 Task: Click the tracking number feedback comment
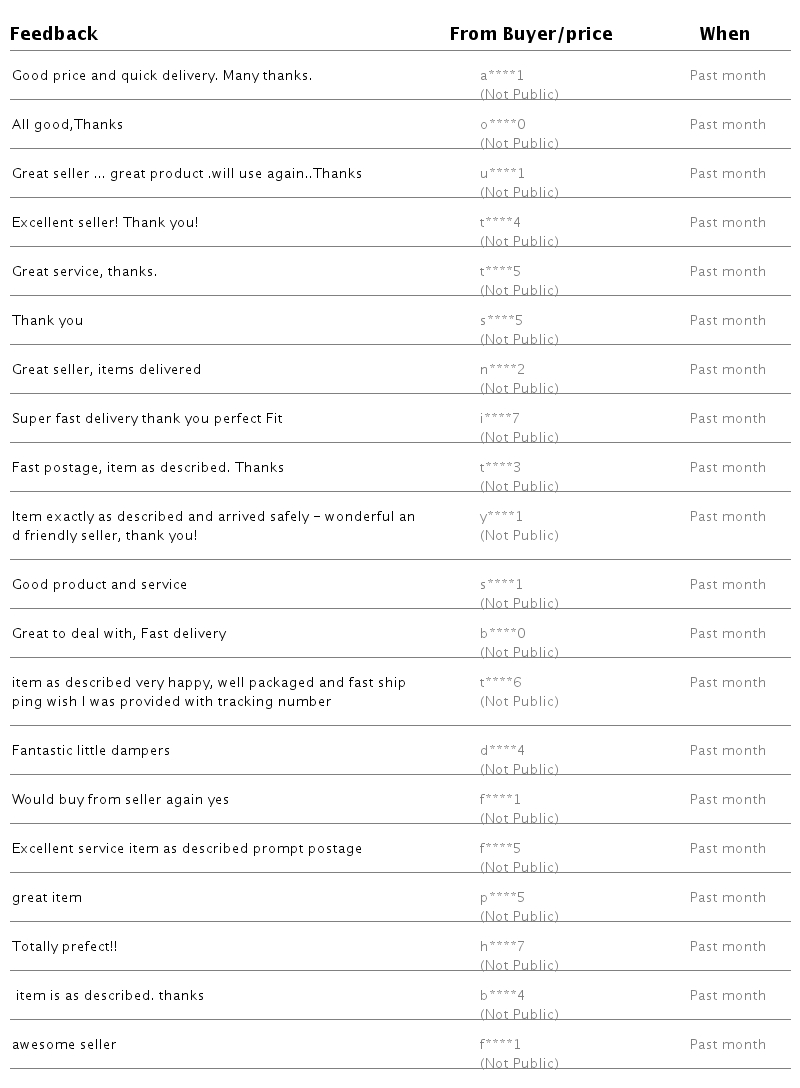[x=209, y=692]
